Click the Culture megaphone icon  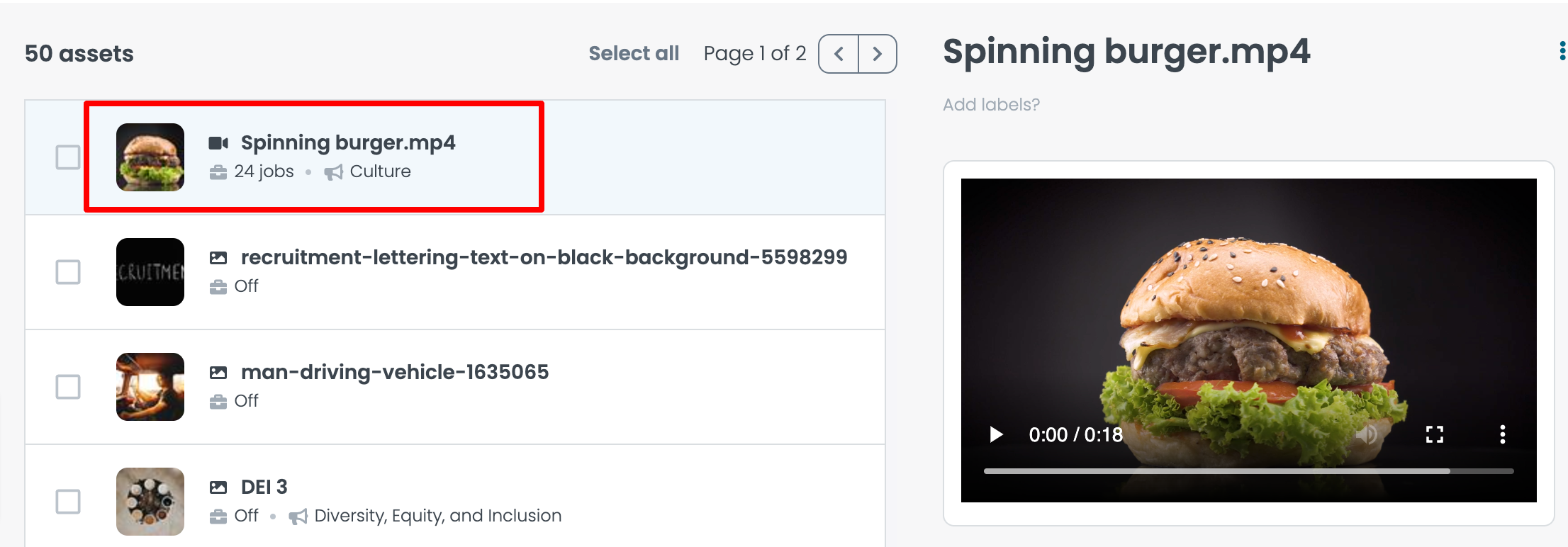(x=333, y=172)
